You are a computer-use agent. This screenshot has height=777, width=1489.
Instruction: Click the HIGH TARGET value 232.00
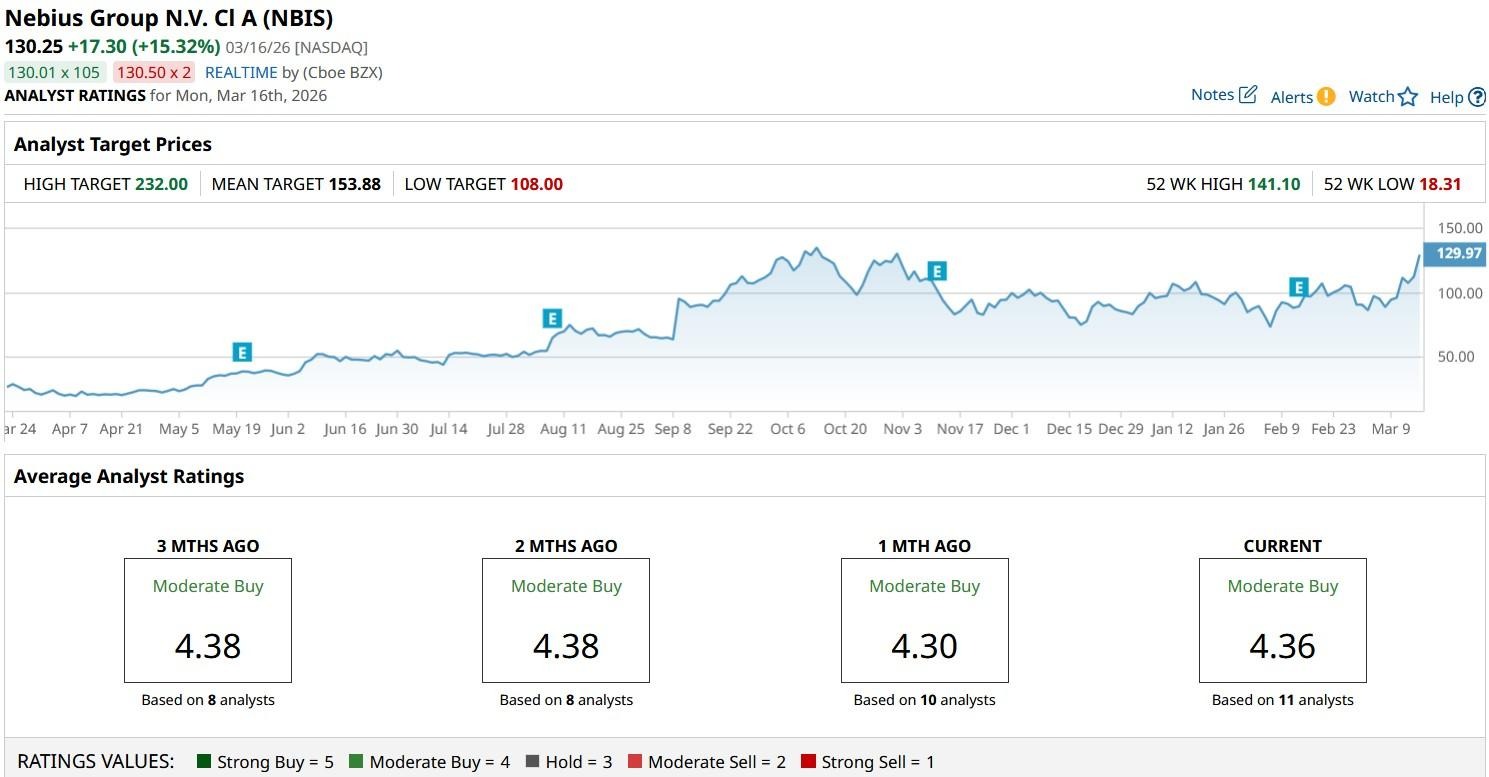pyautogui.click(x=161, y=184)
